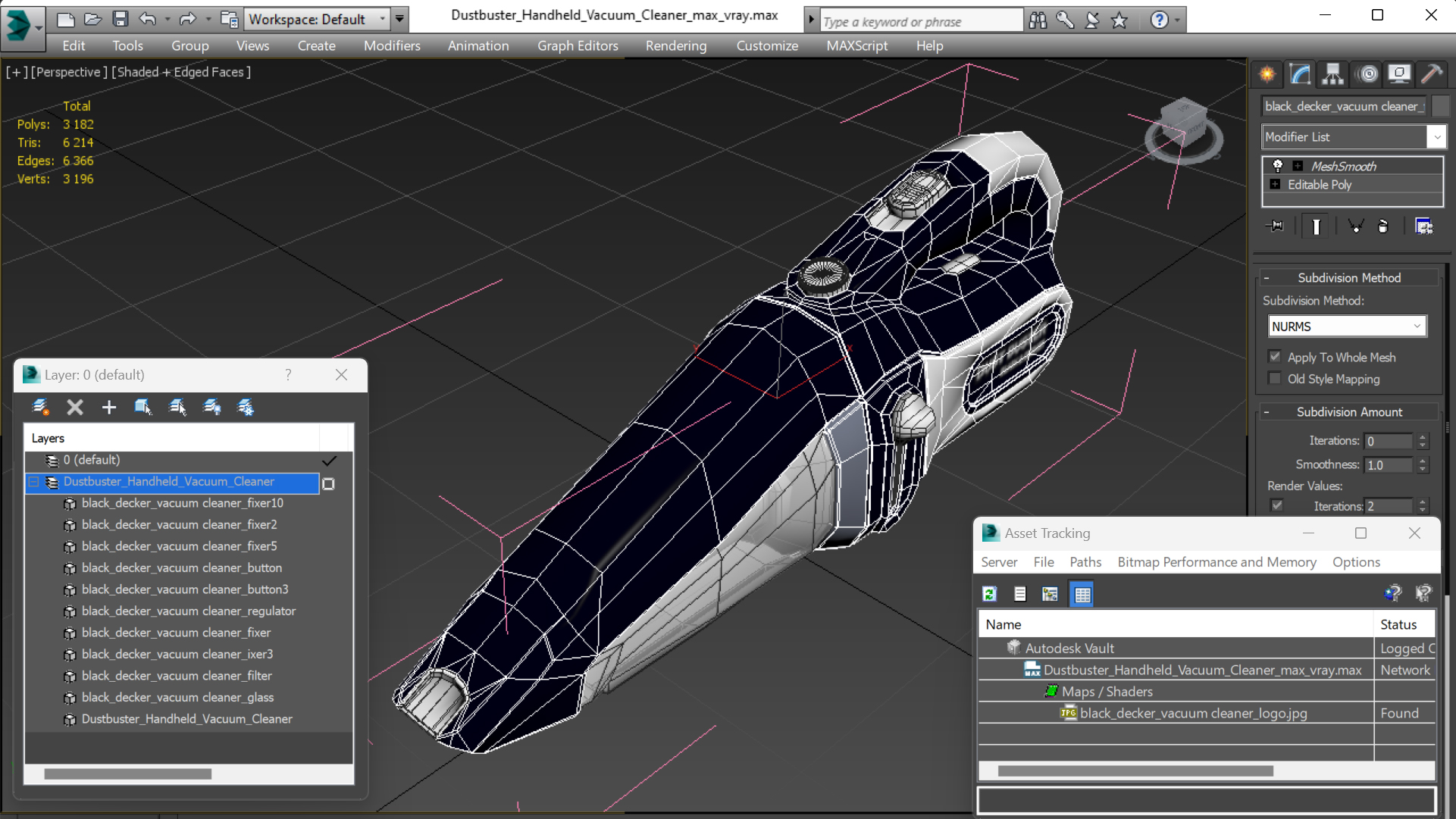
Task: Save the file with the floppy icon
Action: 121,19
